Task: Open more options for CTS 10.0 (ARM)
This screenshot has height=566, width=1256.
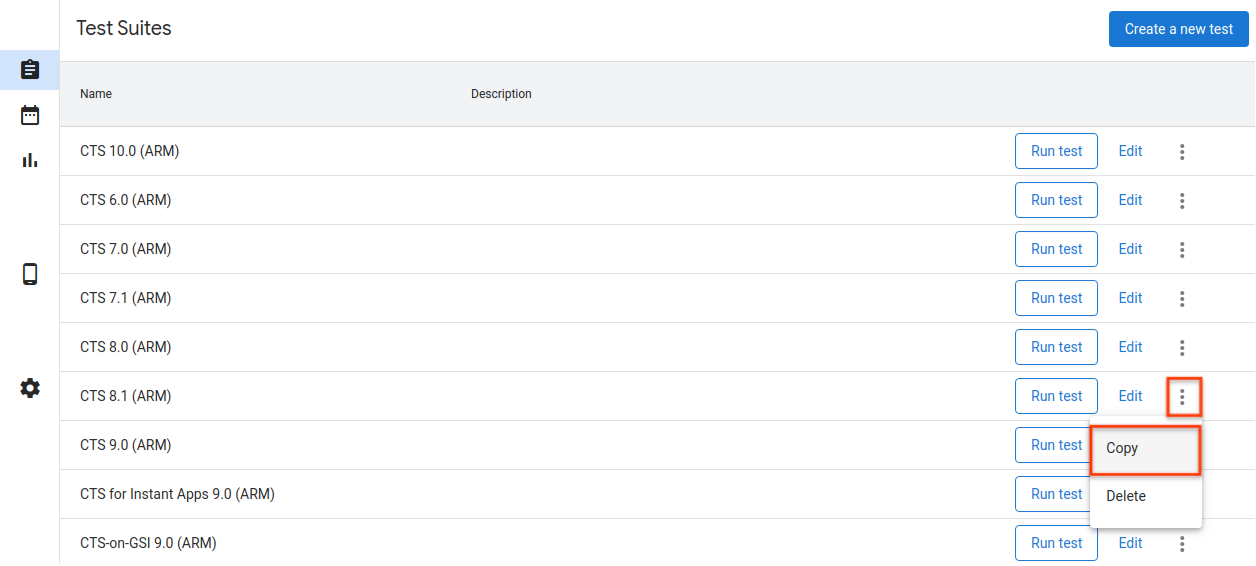Action: tap(1182, 152)
